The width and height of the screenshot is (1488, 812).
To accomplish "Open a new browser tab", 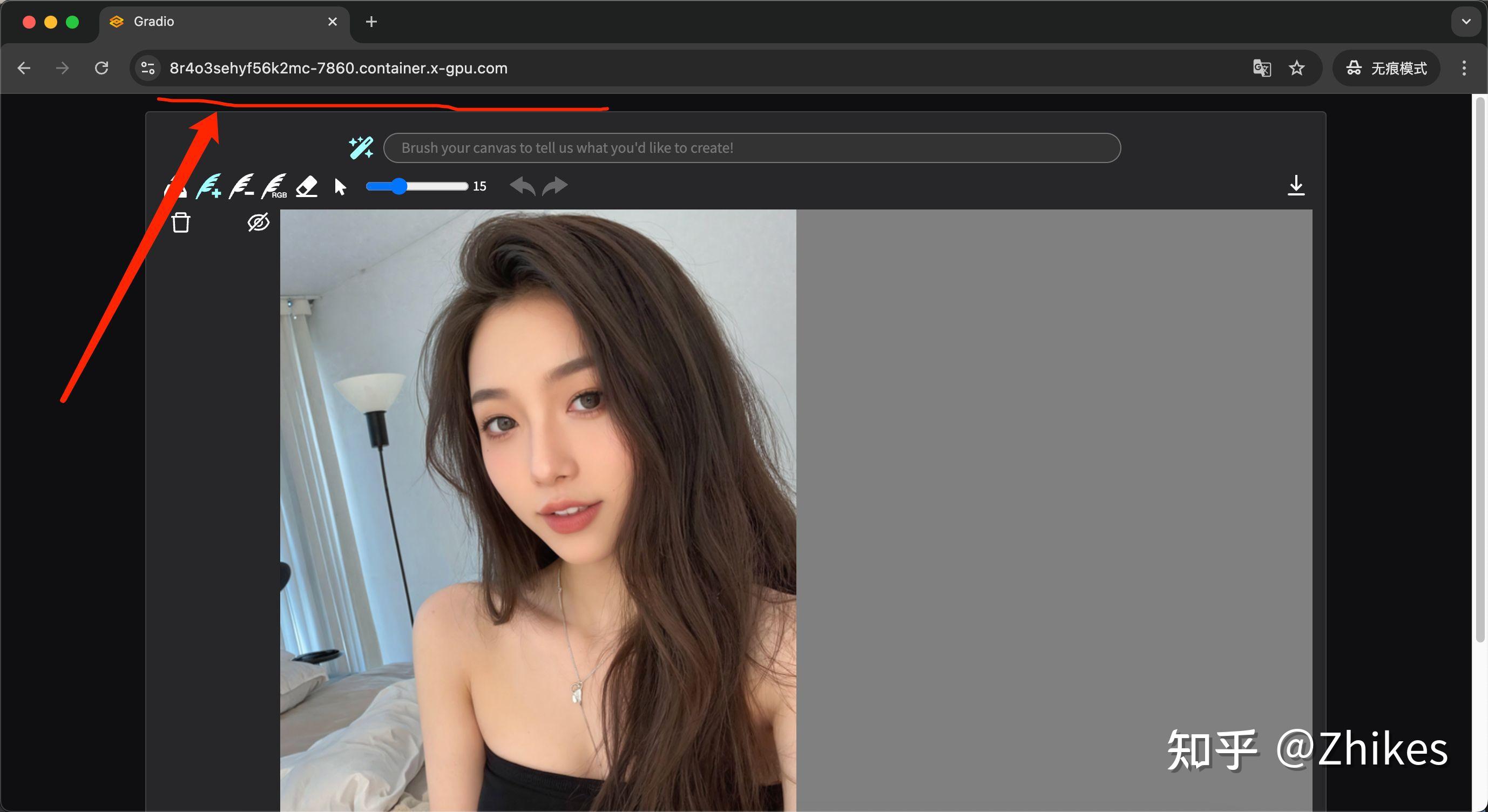I will [371, 22].
